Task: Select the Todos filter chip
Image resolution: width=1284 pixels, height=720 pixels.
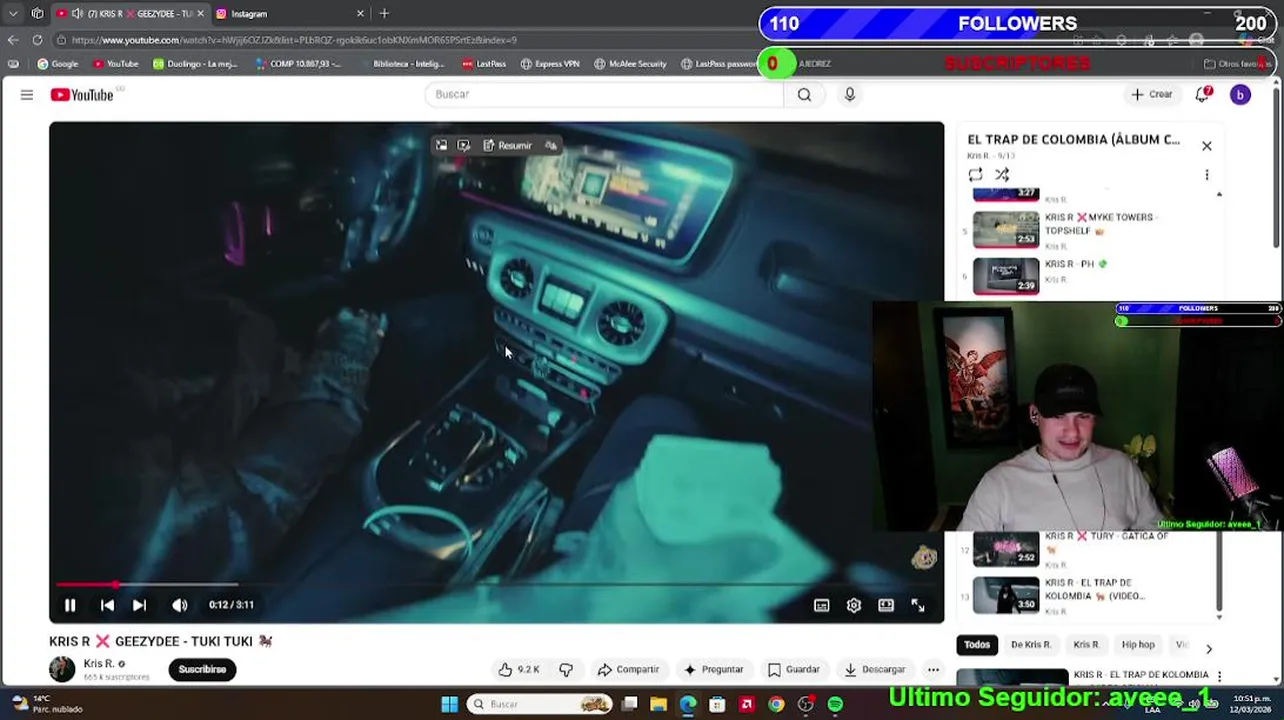Action: 977,645
